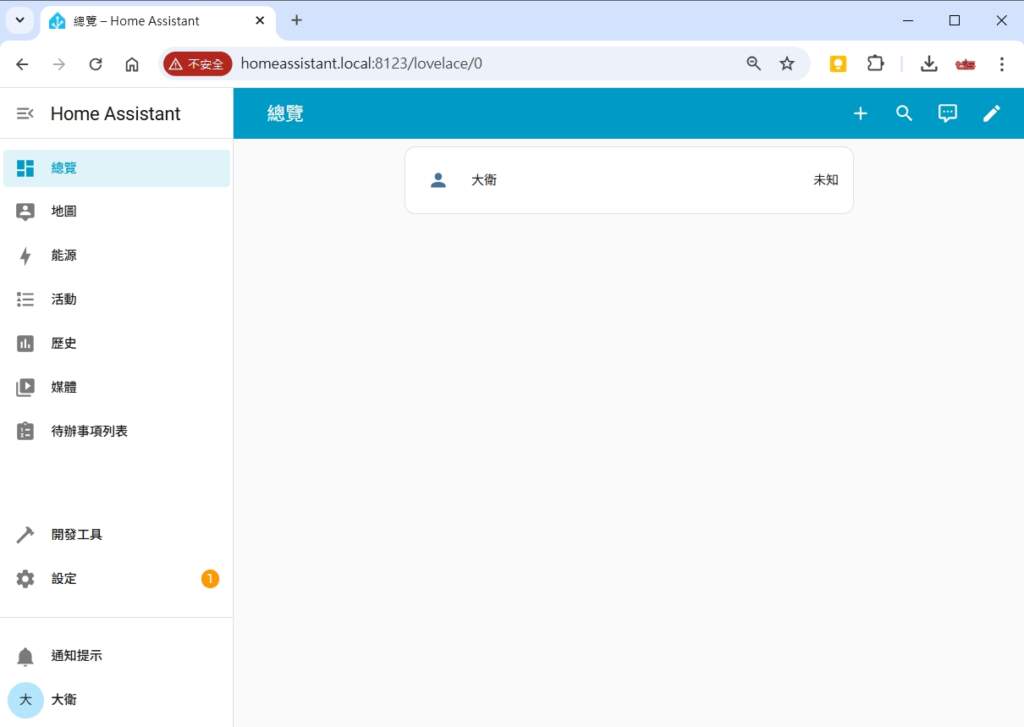The height and width of the screenshot is (727, 1024).
Task: Open the Assist chat icon
Action: [947, 114]
